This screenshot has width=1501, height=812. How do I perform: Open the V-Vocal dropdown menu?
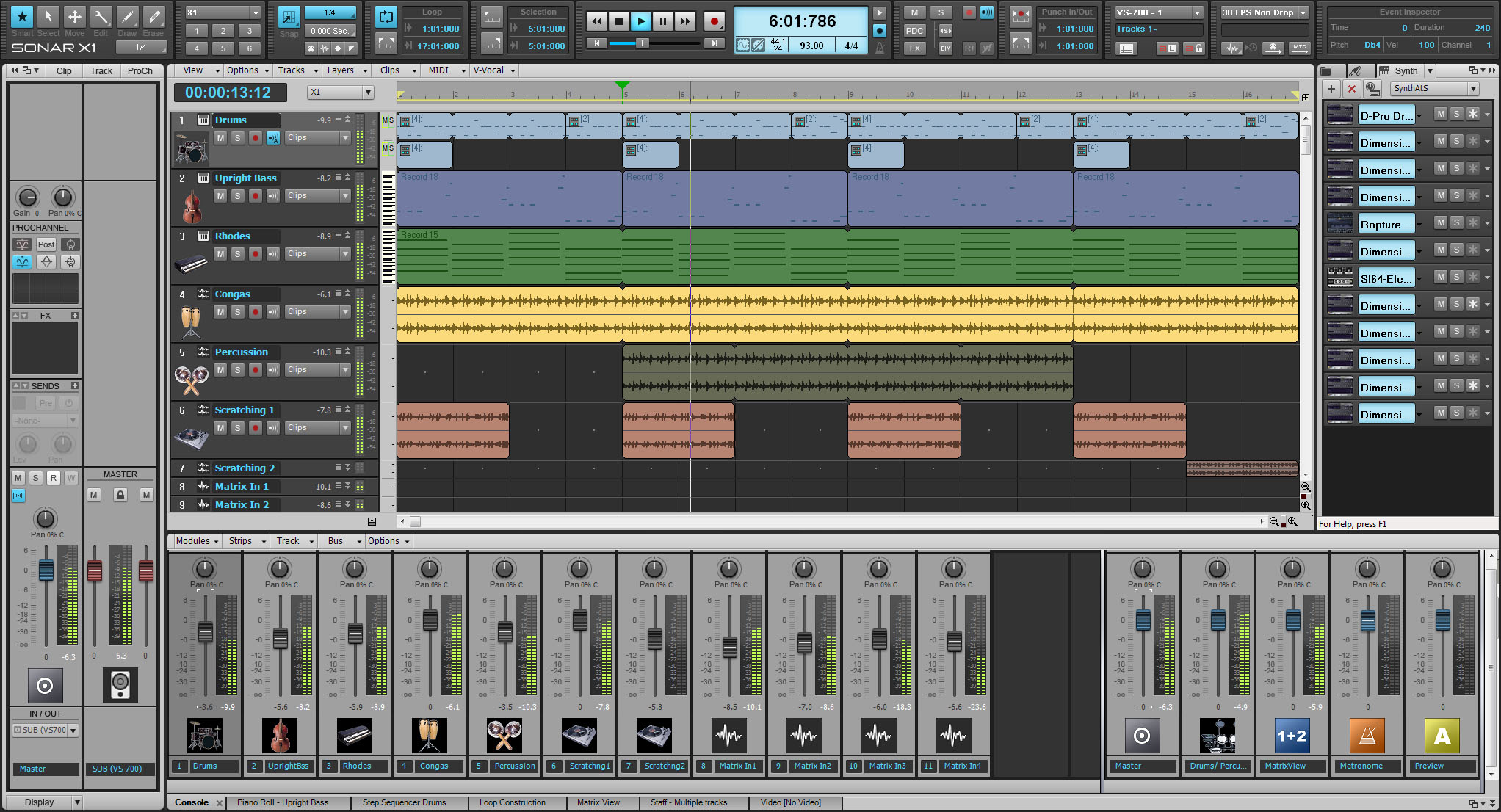[509, 70]
